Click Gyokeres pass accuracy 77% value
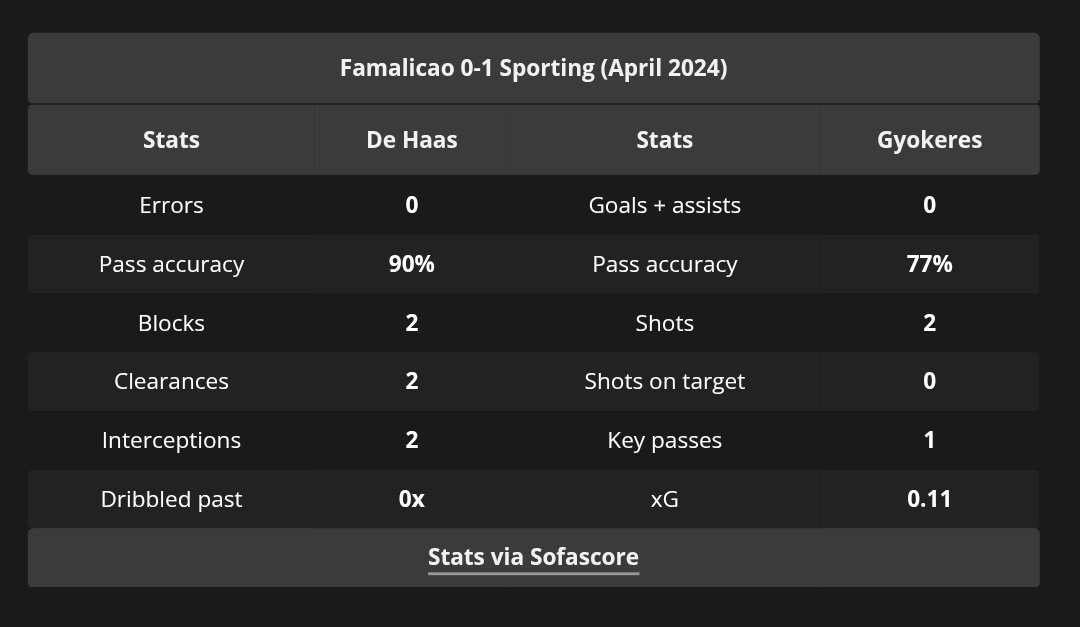Image resolution: width=1080 pixels, height=627 pixels. coord(929,264)
